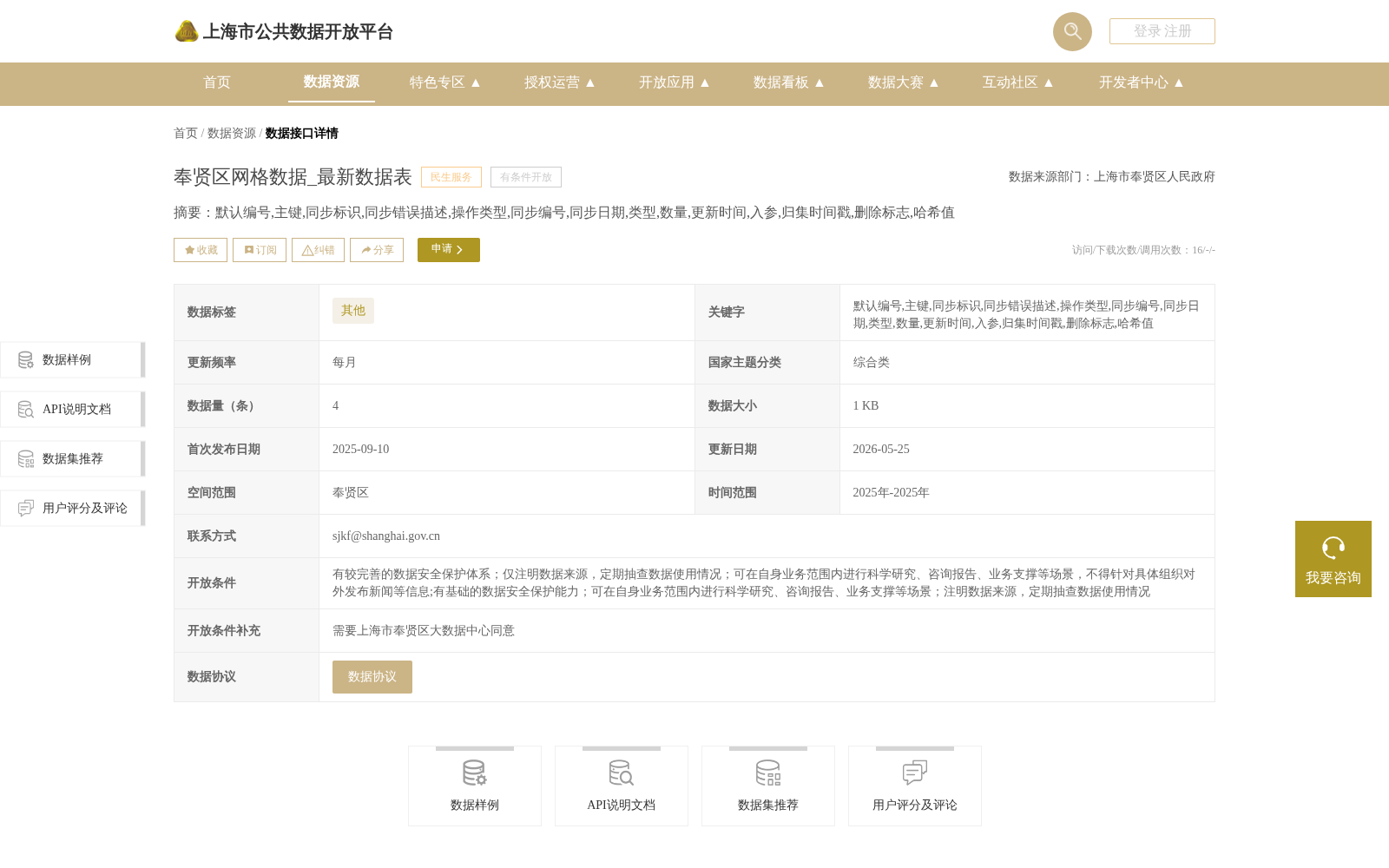Screen dimensions: 1389x868
Task: Click the contact email sjkf@shanghai.gov.cn
Action: 386,536
